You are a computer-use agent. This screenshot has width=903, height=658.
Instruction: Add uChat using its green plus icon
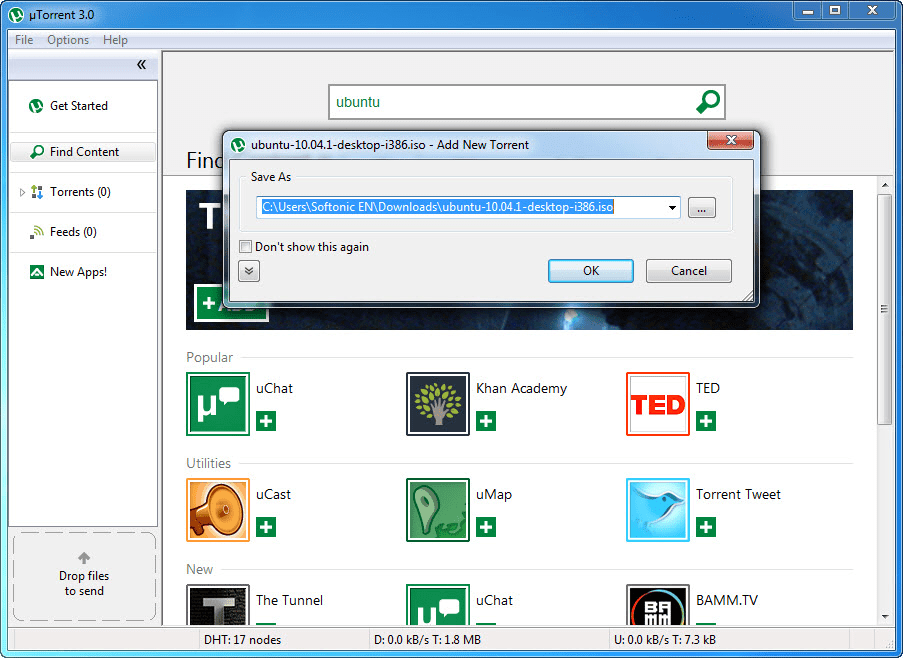265,422
